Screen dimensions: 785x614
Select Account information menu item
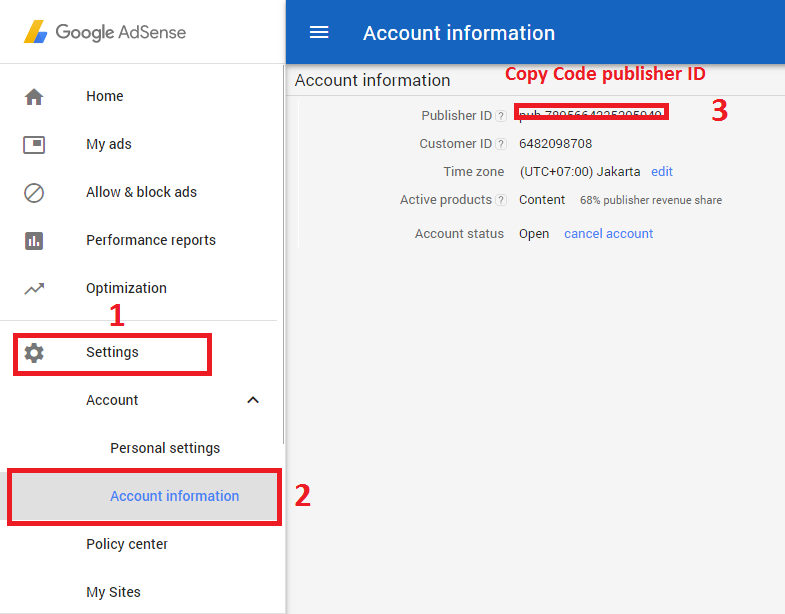(x=174, y=496)
